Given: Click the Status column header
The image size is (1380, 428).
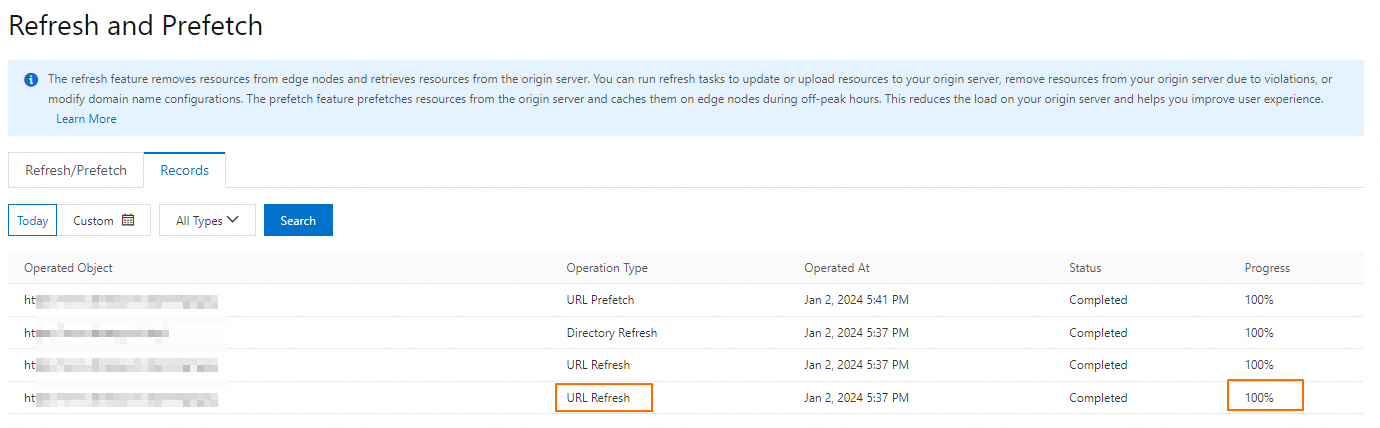Looking at the screenshot, I should click(x=1085, y=268).
